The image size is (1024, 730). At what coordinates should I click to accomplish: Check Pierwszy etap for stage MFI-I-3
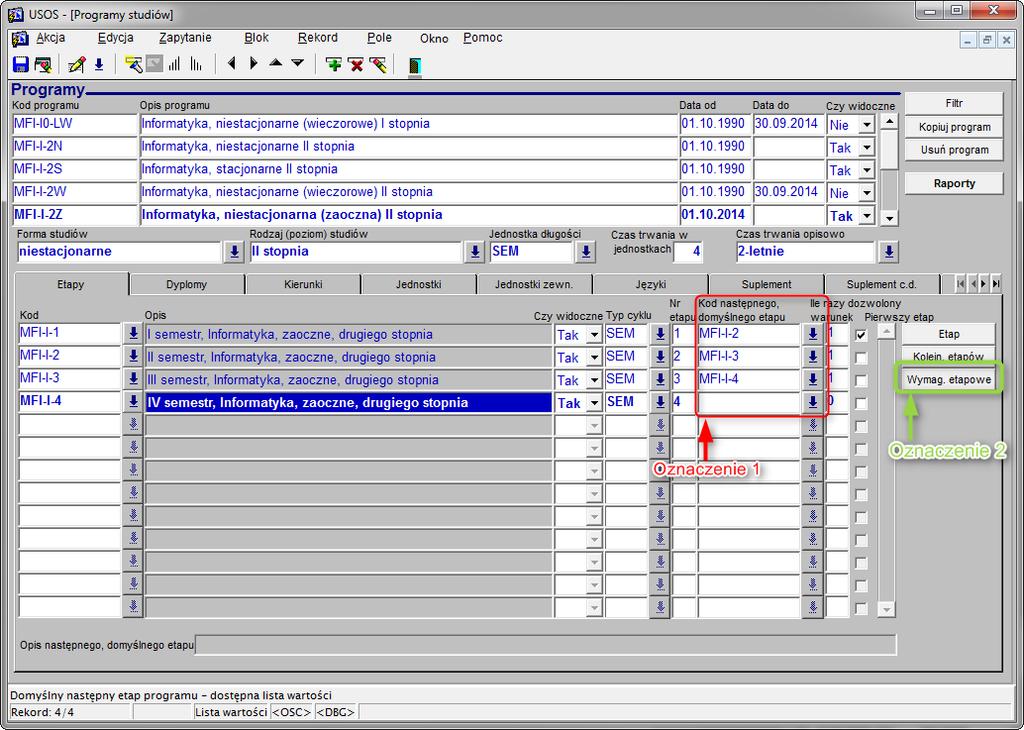[861, 381]
